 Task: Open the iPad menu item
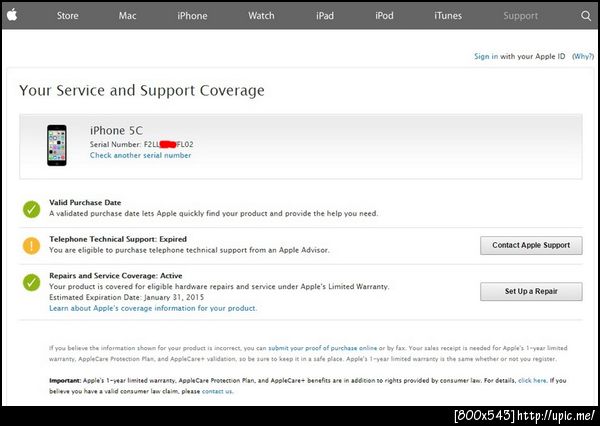pos(325,16)
